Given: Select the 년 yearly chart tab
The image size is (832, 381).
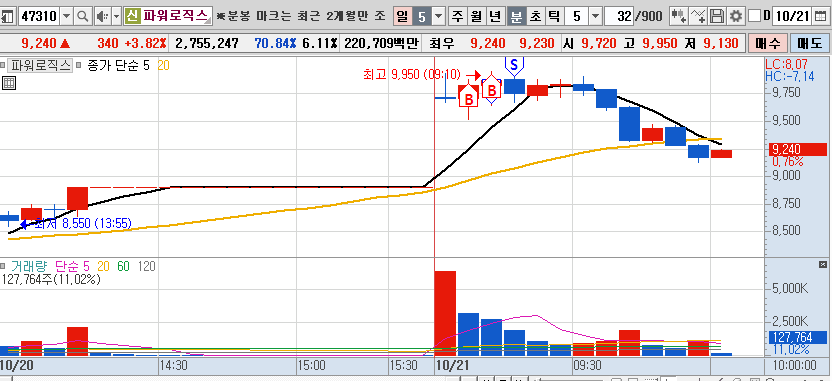Looking at the screenshot, I should coord(495,16).
